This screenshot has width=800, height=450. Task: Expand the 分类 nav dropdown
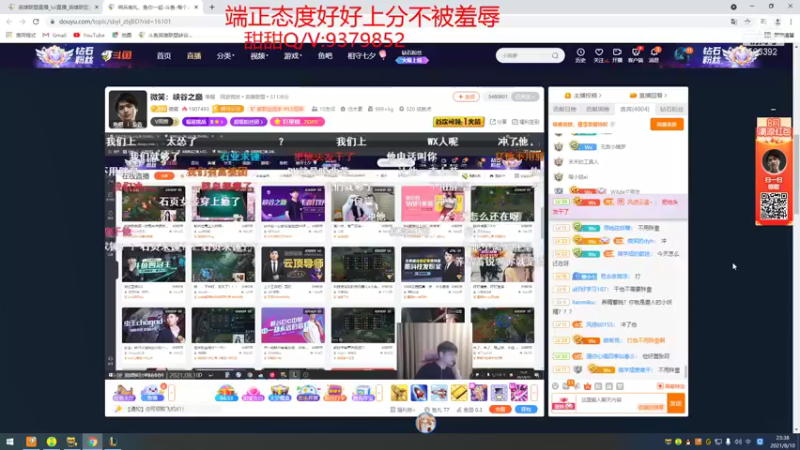click(225, 56)
